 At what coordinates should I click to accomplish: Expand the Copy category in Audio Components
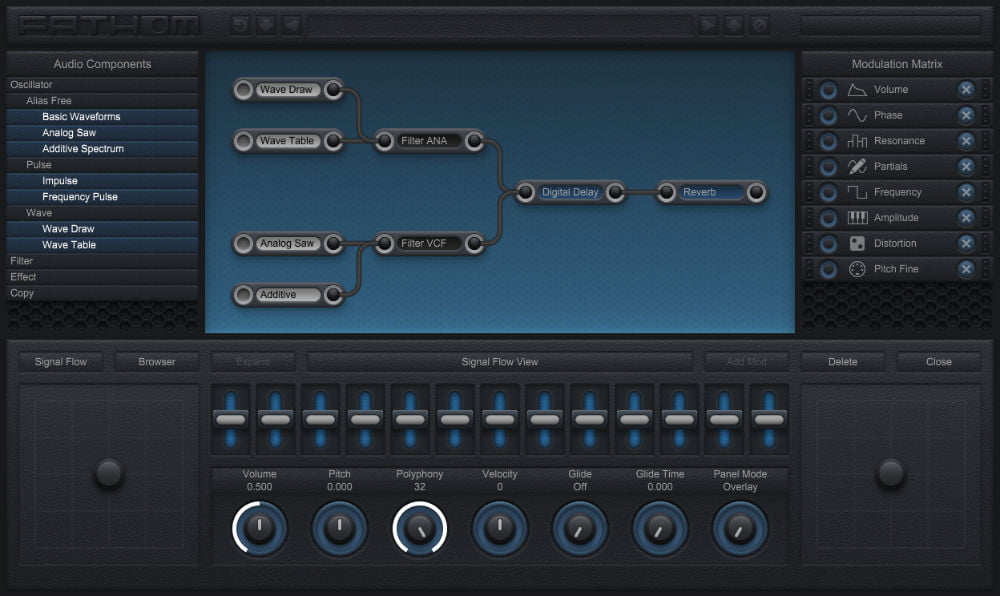click(102, 293)
